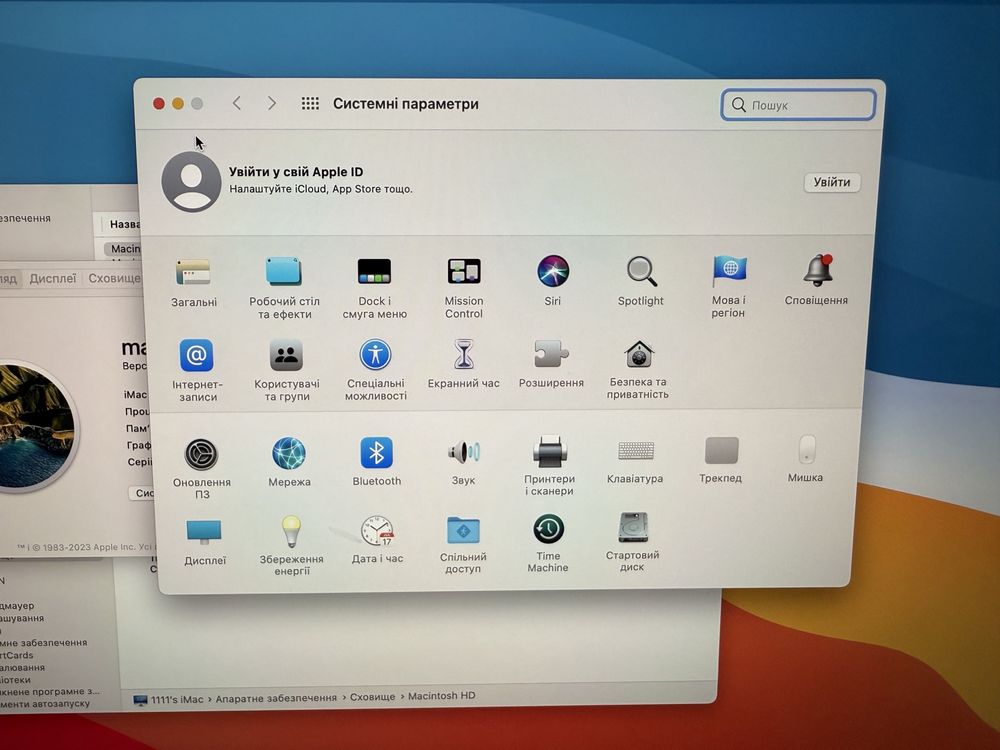Click Сховище in bottom path bar

coord(372,697)
